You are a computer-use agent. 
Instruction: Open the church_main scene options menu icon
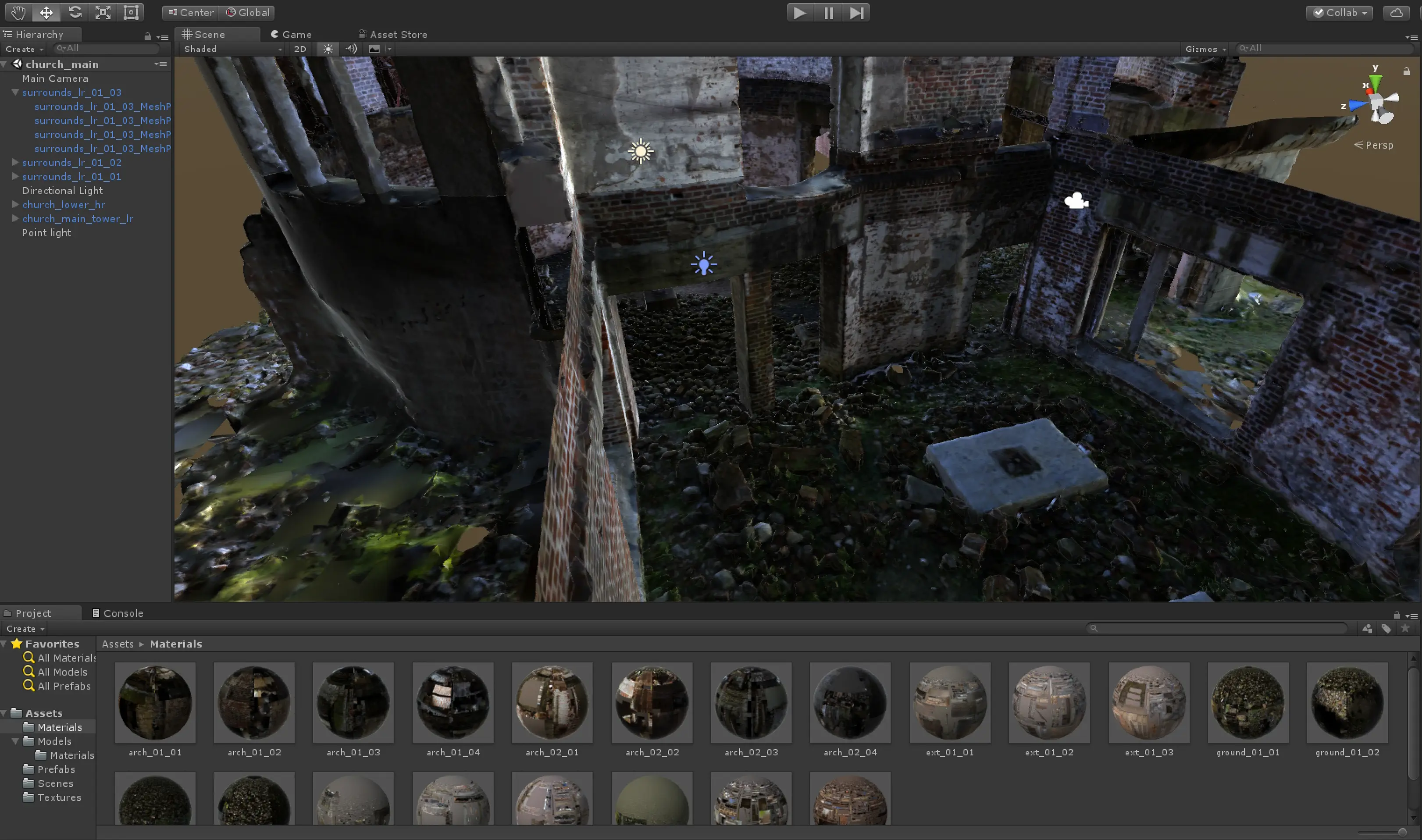(x=161, y=64)
